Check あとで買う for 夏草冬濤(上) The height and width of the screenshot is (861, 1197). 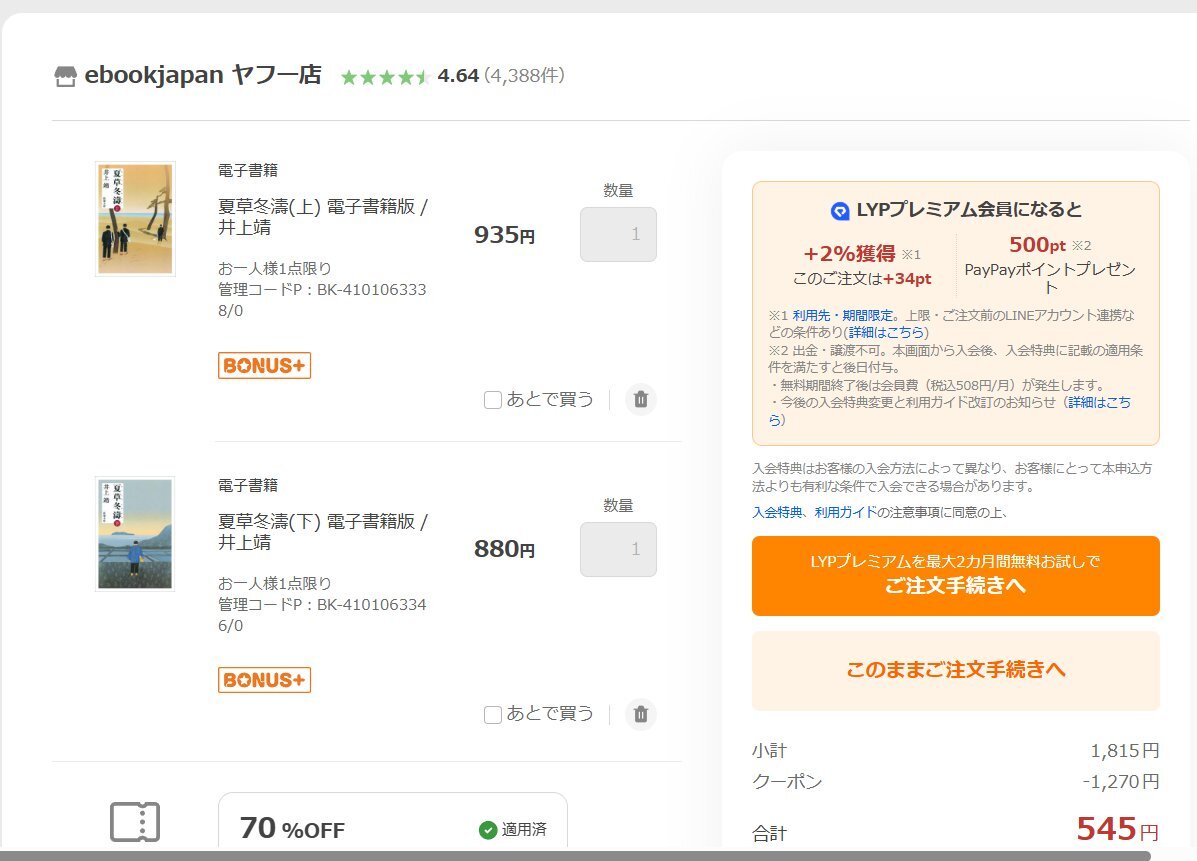(493, 400)
